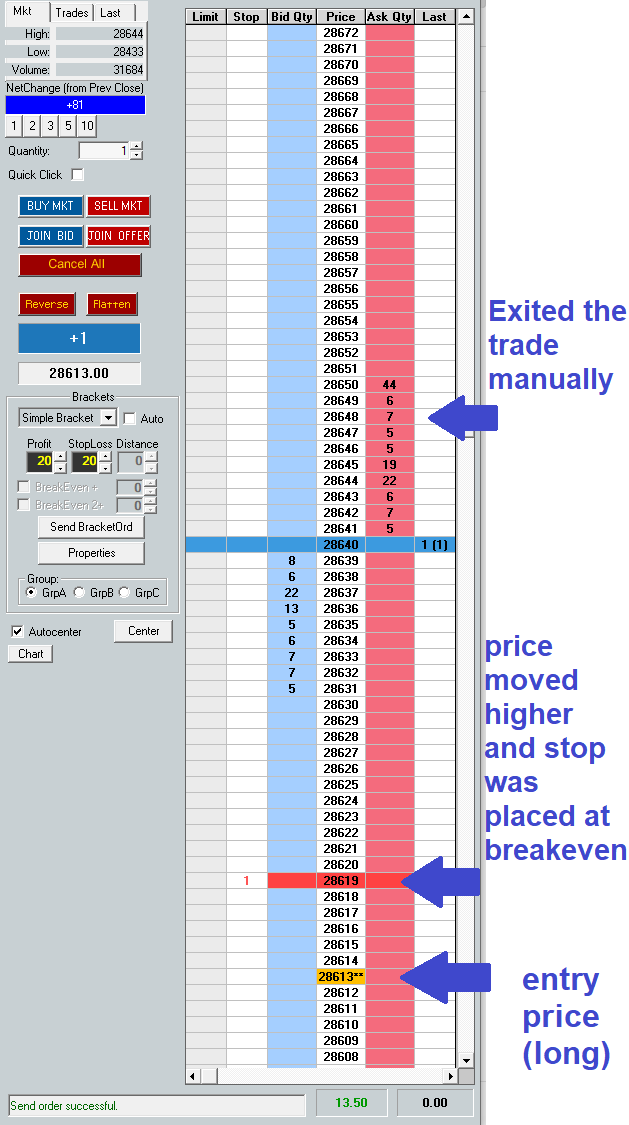Uncheck the Autocenter checkbox
Screen dimensions: 629x1125
click(17, 632)
